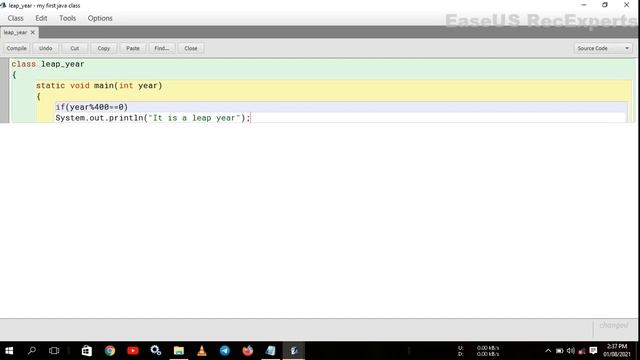The width and height of the screenshot is (640, 360).
Task: Click the editor's left line-number margin
Action: (4, 90)
